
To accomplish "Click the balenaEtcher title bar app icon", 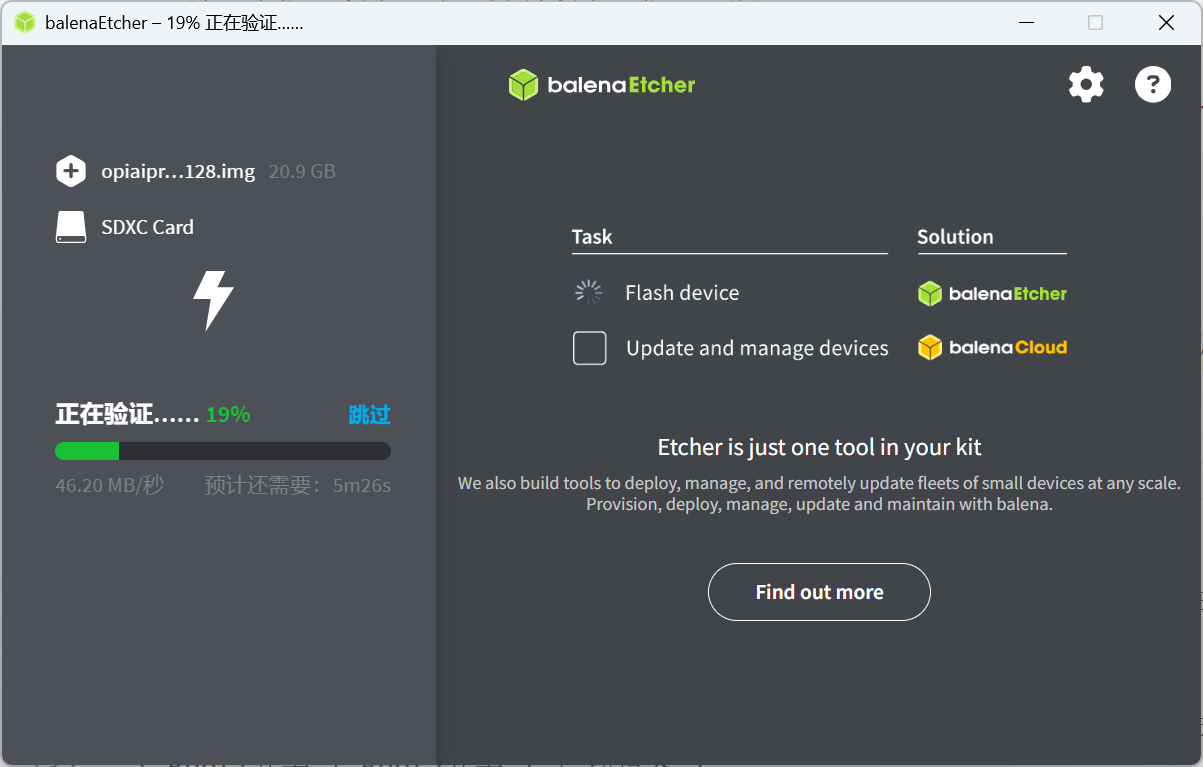I will point(25,22).
